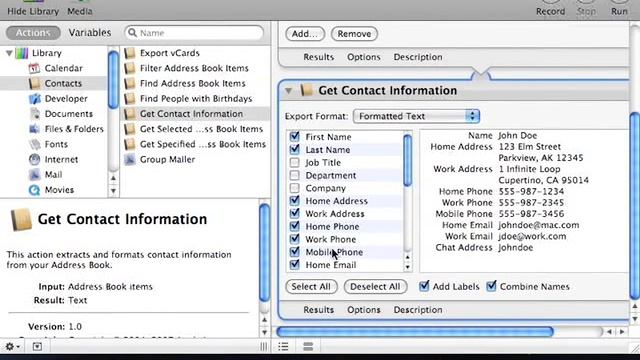Open Description of Get Contact Information action
This screenshot has width=640, height=360.
coord(418,310)
